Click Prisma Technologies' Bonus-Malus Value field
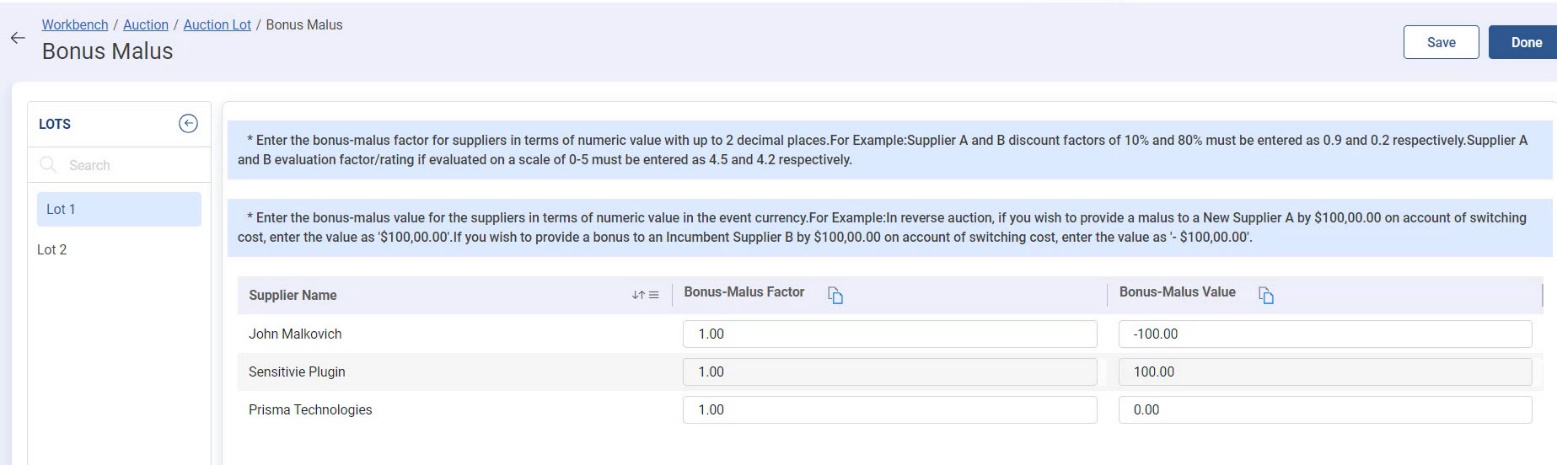 pos(1324,410)
